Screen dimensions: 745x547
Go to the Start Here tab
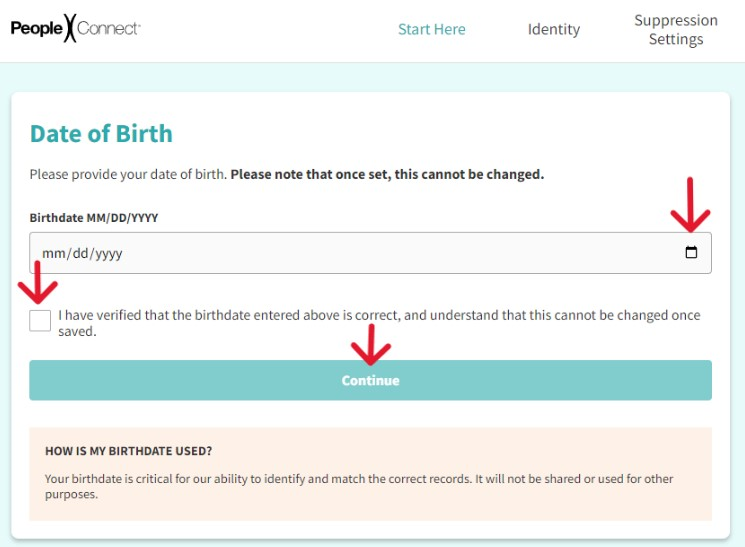431,29
